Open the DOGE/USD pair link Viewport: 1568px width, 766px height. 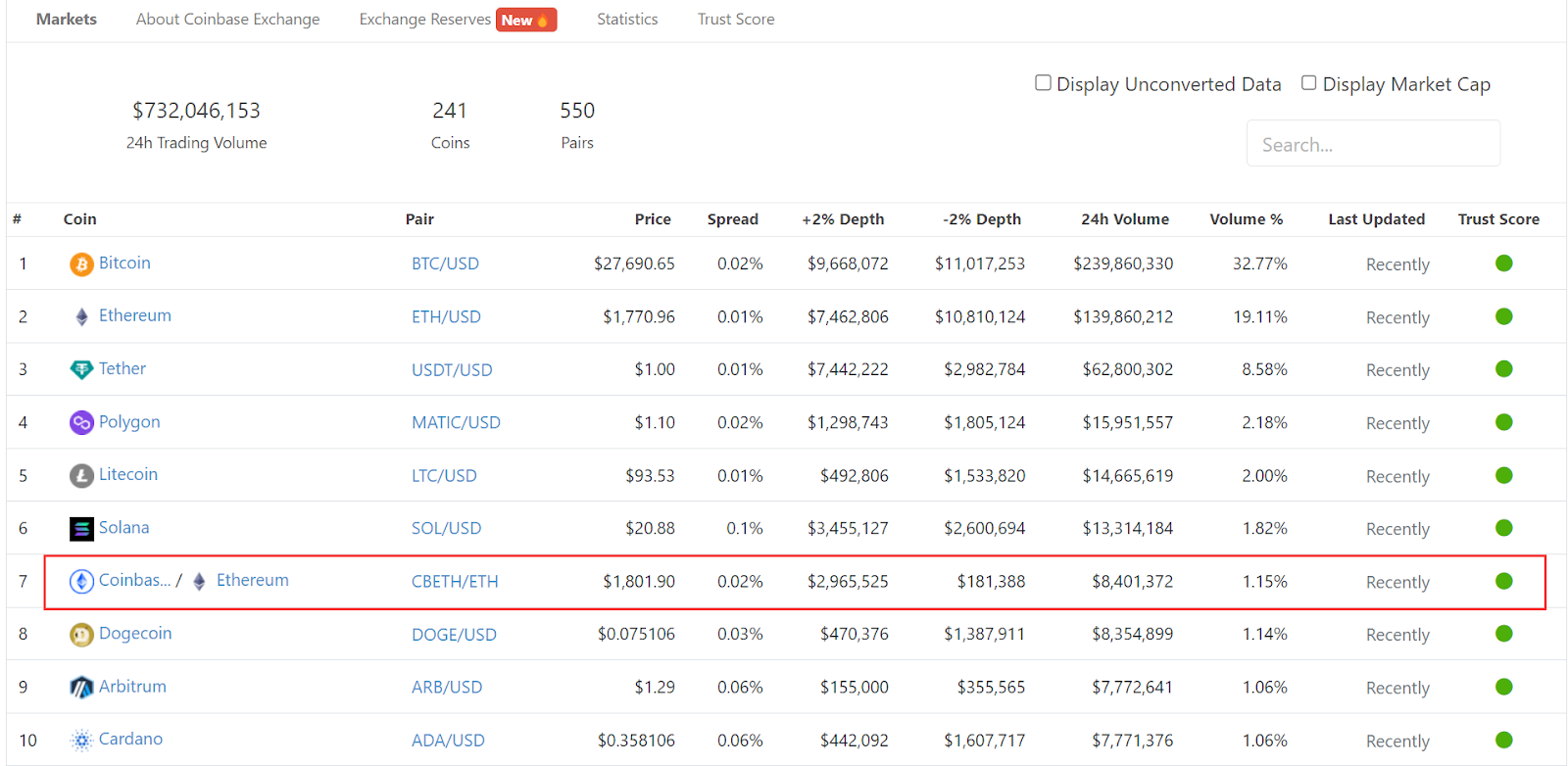[x=454, y=634]
